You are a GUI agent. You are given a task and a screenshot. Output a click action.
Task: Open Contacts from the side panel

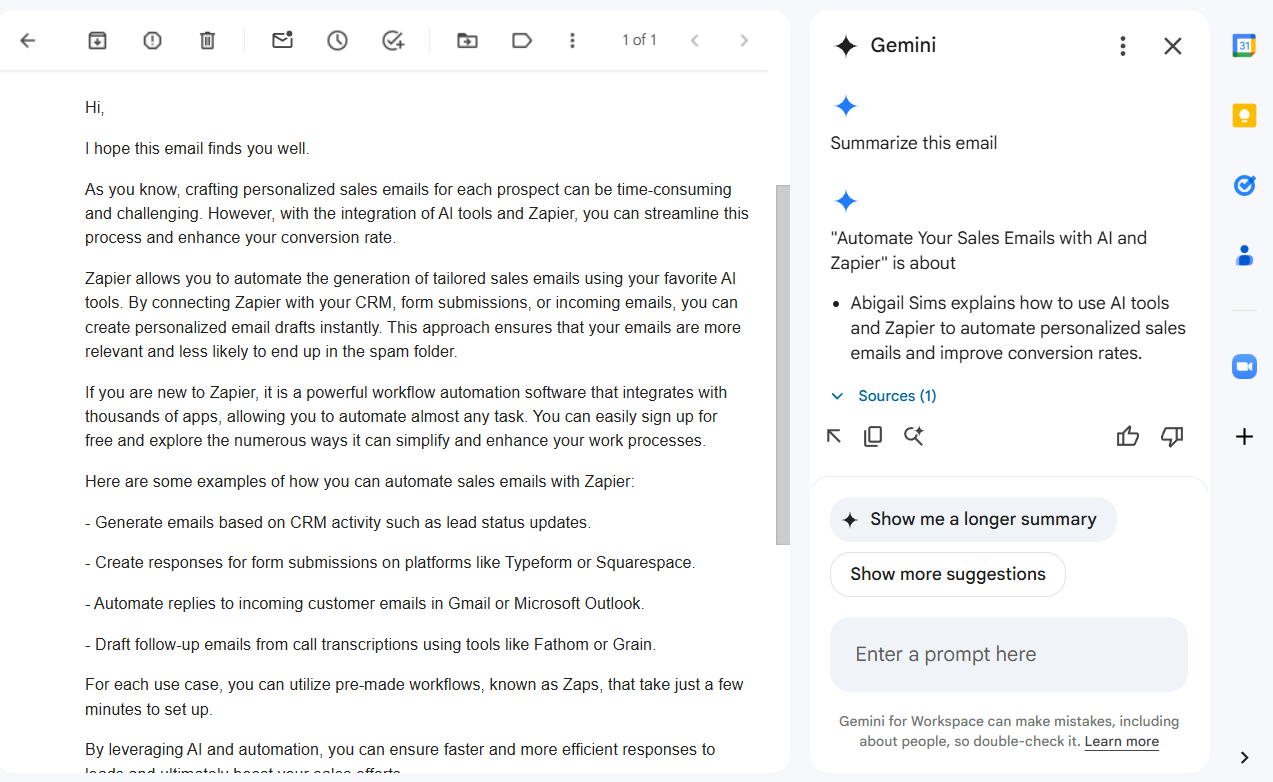point(1244,256)
